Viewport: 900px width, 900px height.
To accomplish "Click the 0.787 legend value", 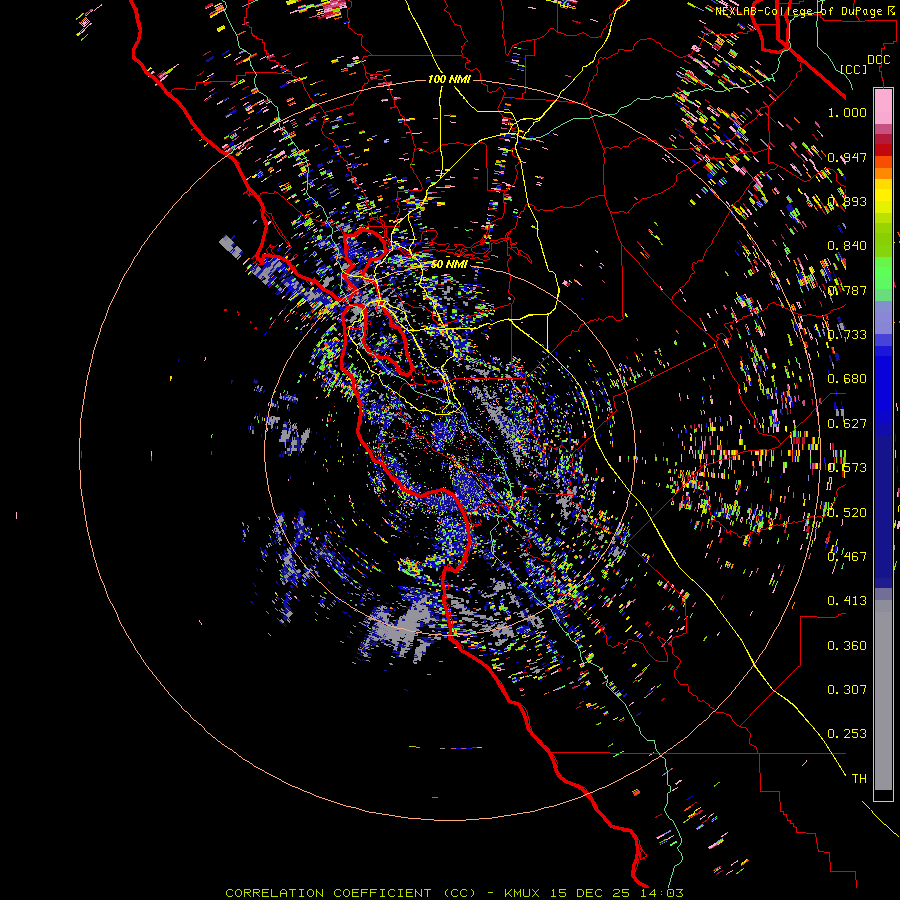I will click(847, 290).
